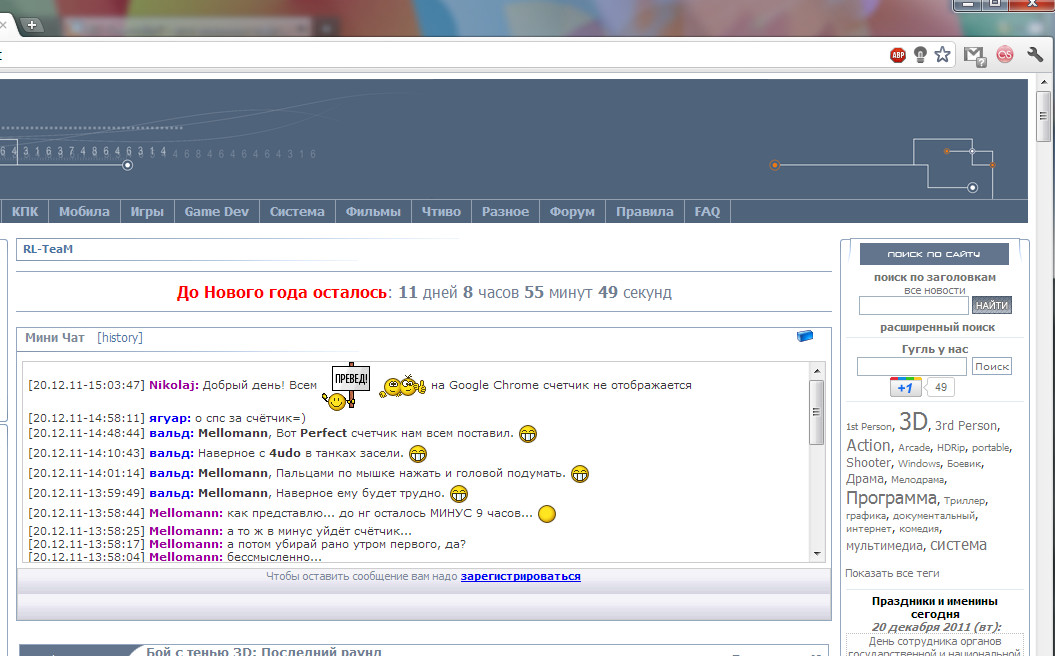
Task: Click the 1st Person tag
Action: tap(868, 427)
